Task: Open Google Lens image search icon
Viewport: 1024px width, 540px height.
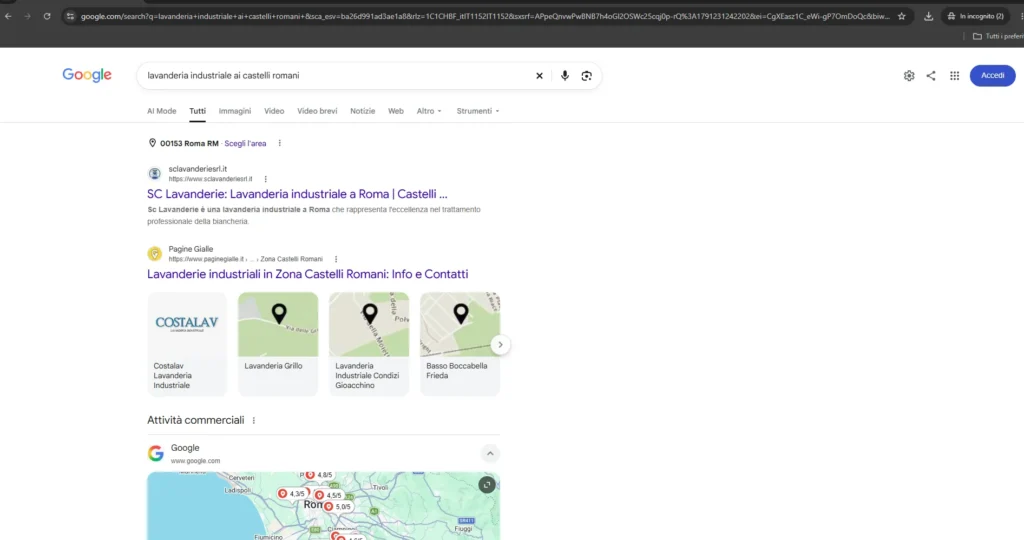Action: point(586,76)
